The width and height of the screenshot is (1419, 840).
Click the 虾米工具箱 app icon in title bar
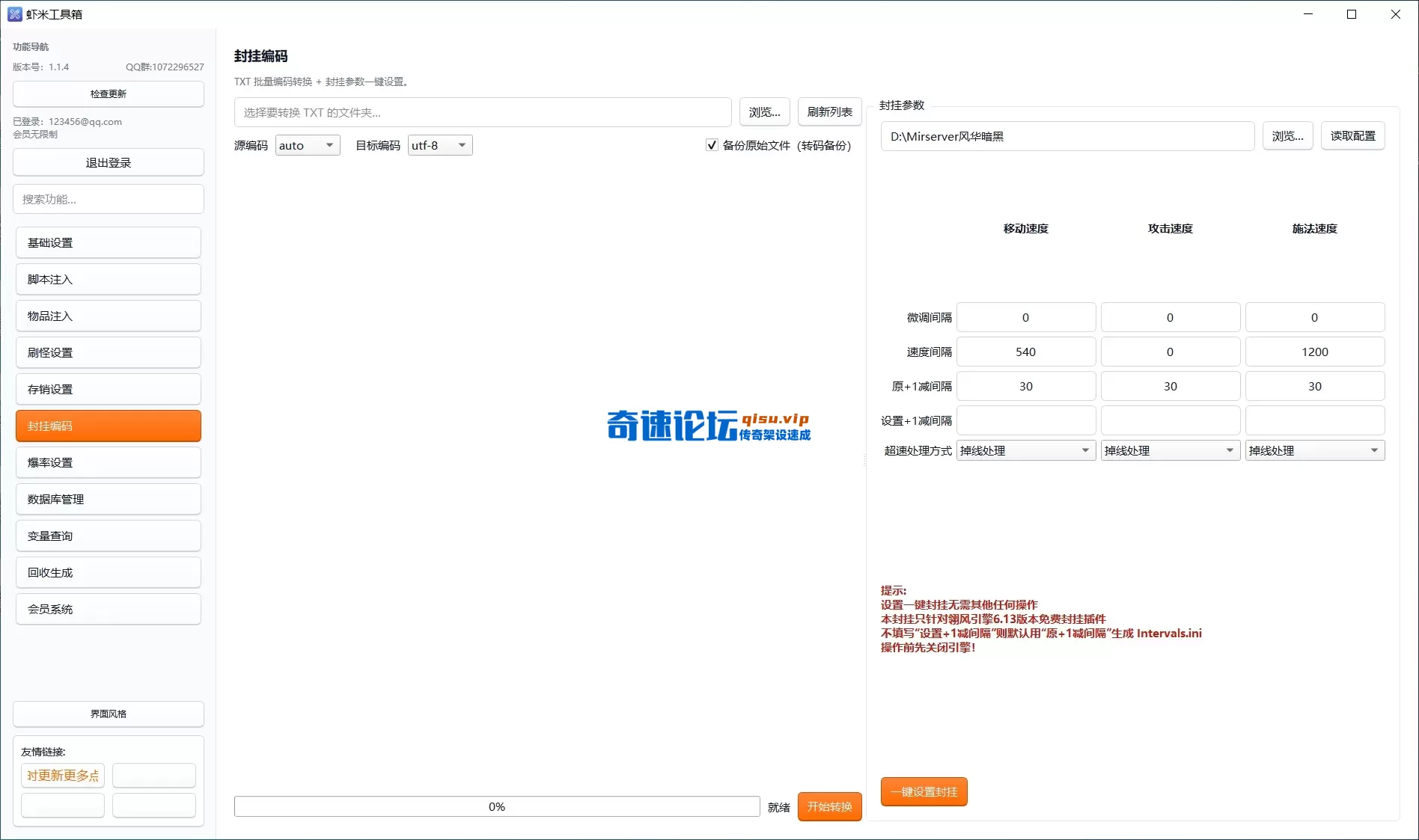(x=15, y=14)
